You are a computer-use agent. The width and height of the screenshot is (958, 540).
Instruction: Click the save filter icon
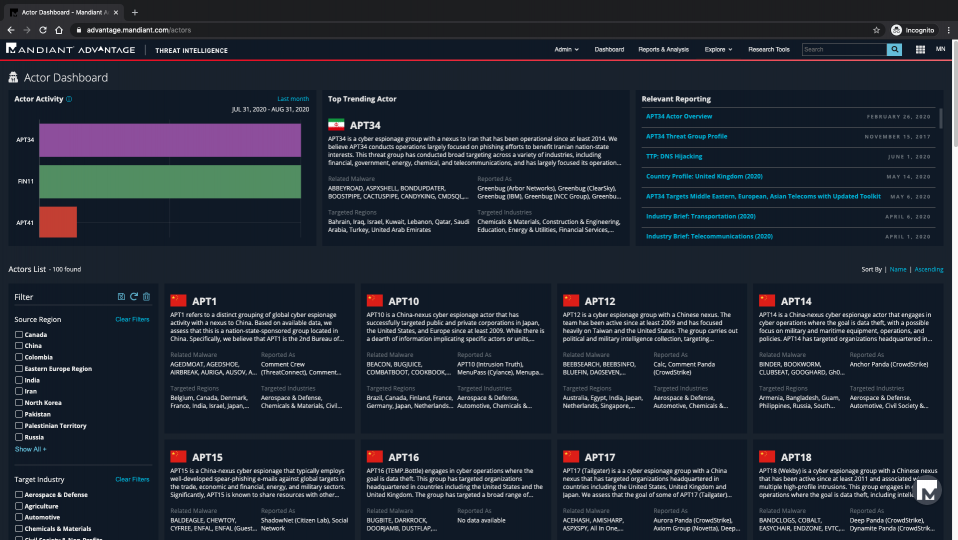coord(121,296)
